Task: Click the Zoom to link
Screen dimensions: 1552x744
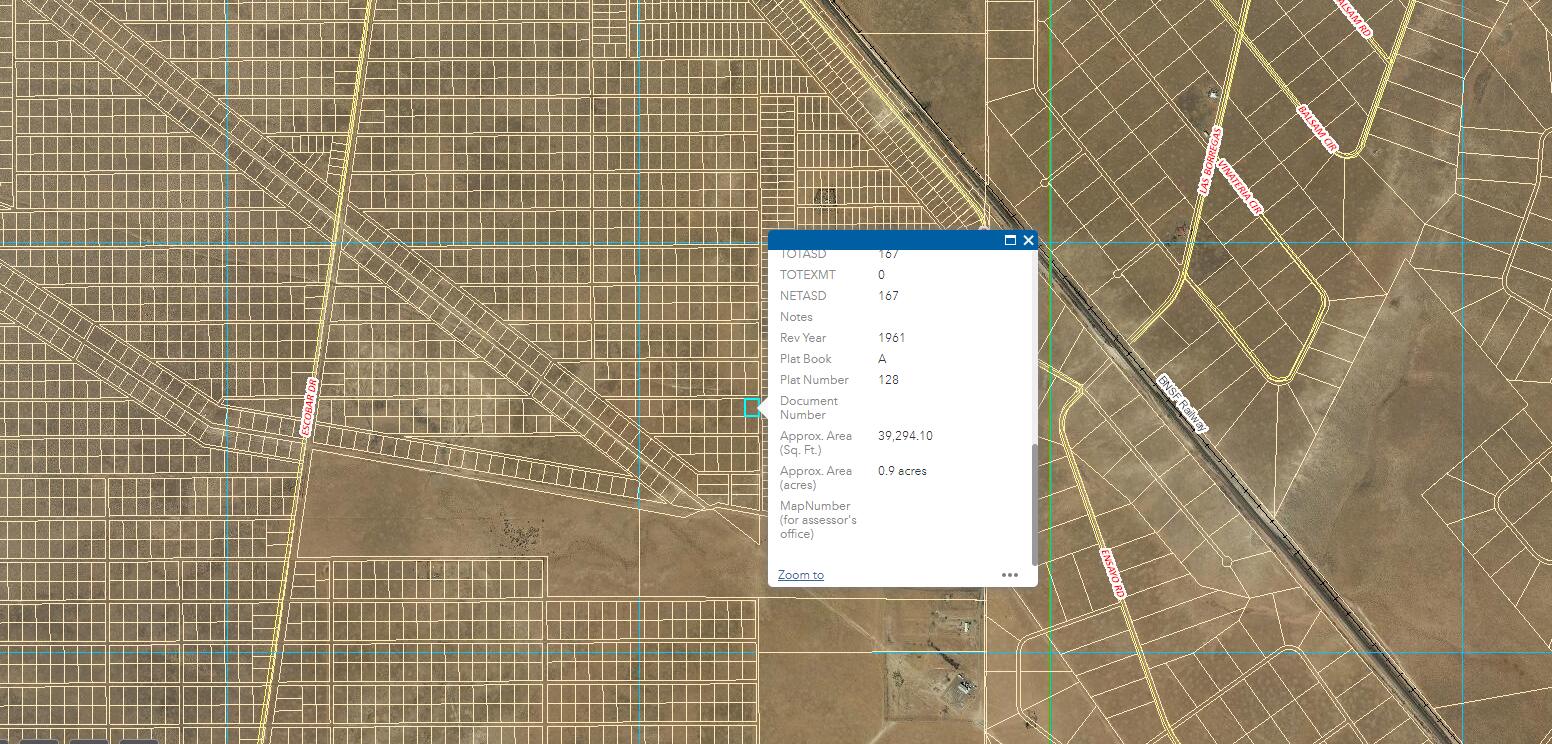Action: 800,575
